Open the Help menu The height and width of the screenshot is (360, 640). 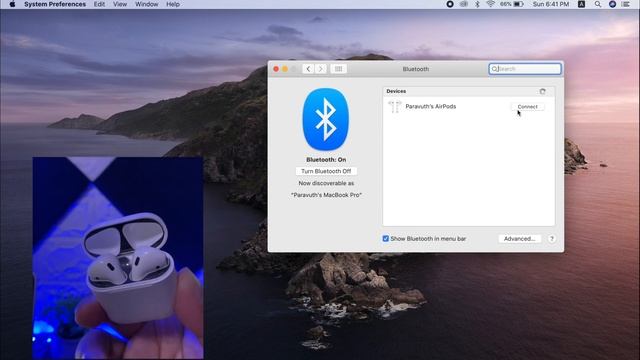click(173, 4)
